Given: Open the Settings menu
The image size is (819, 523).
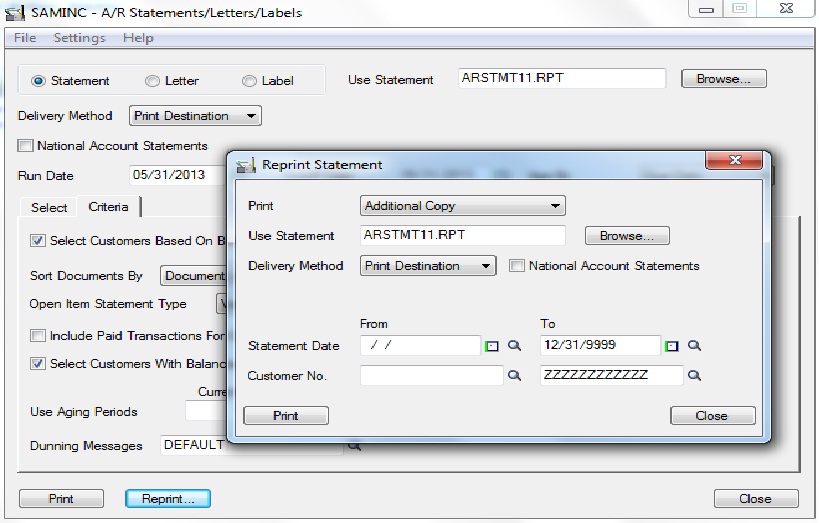Looking at the screenshot, I should 79,38.
